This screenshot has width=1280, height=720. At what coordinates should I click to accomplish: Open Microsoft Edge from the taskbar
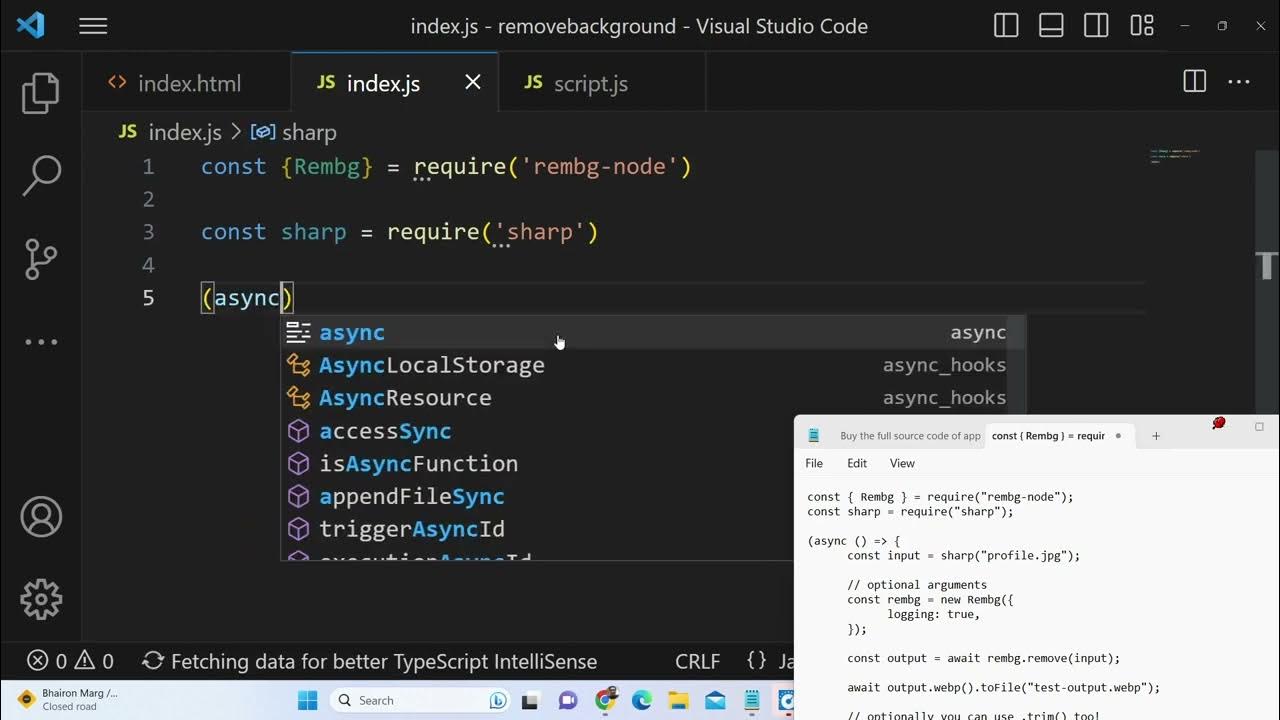coord(641,700)
